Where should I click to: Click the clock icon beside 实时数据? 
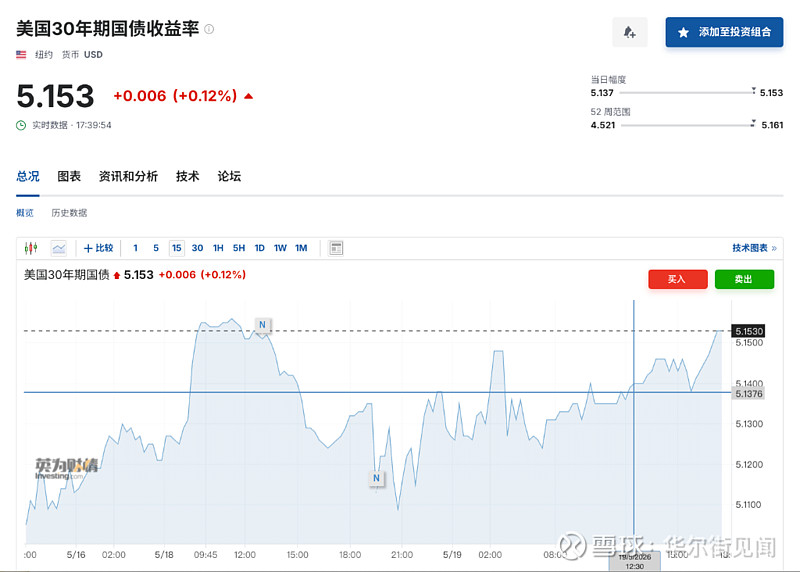point(21,125)
